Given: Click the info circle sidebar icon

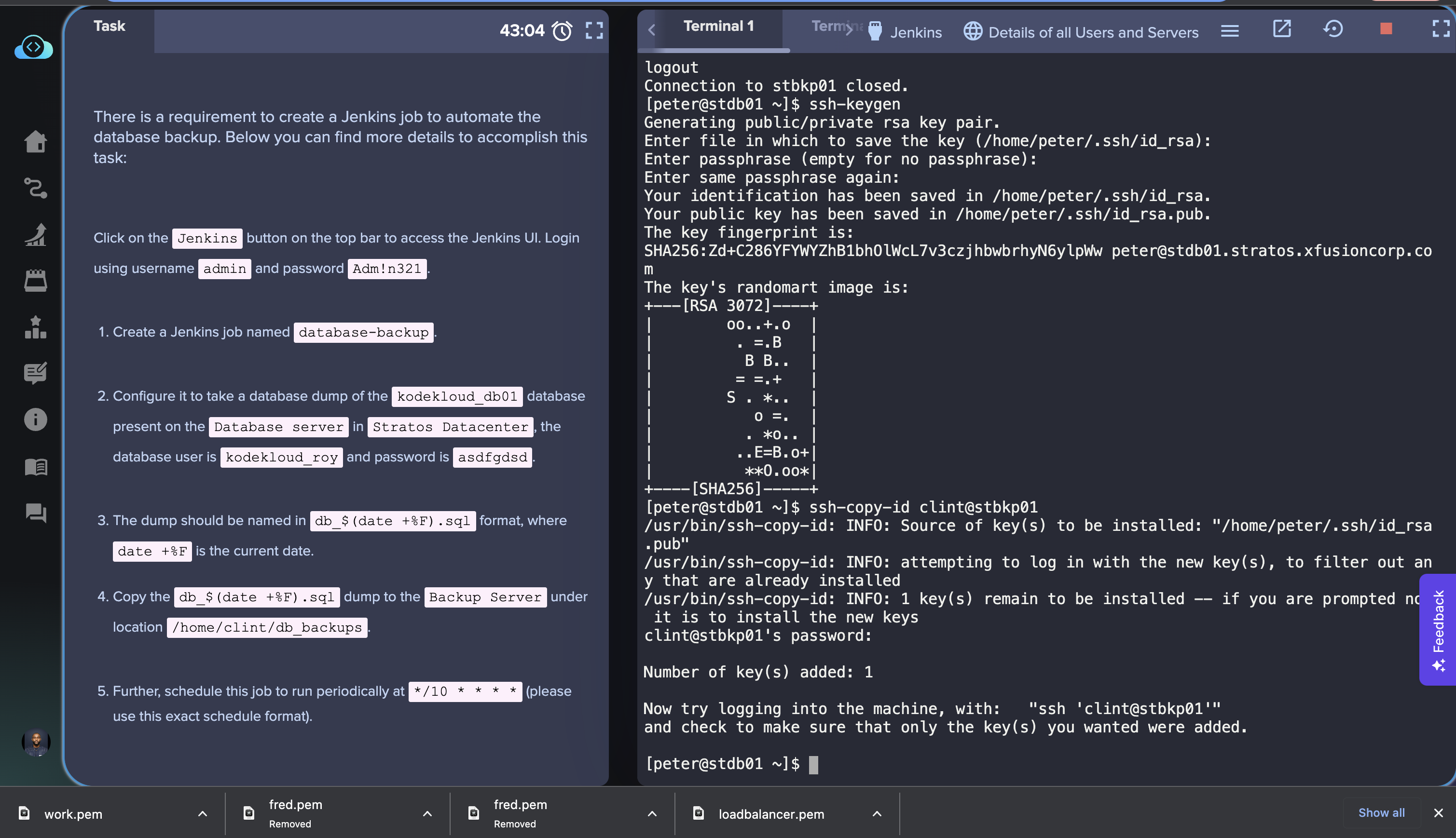Looking at the screenshot, I should (x=36, y=419).
